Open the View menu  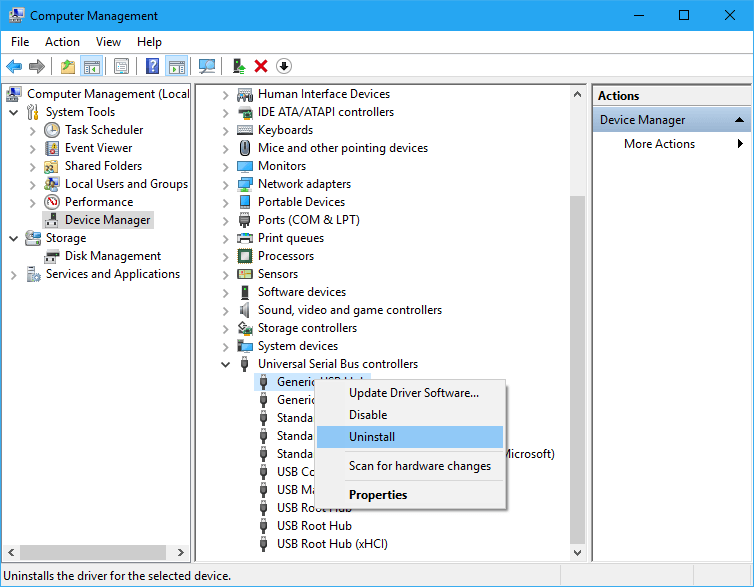(108, 42)
